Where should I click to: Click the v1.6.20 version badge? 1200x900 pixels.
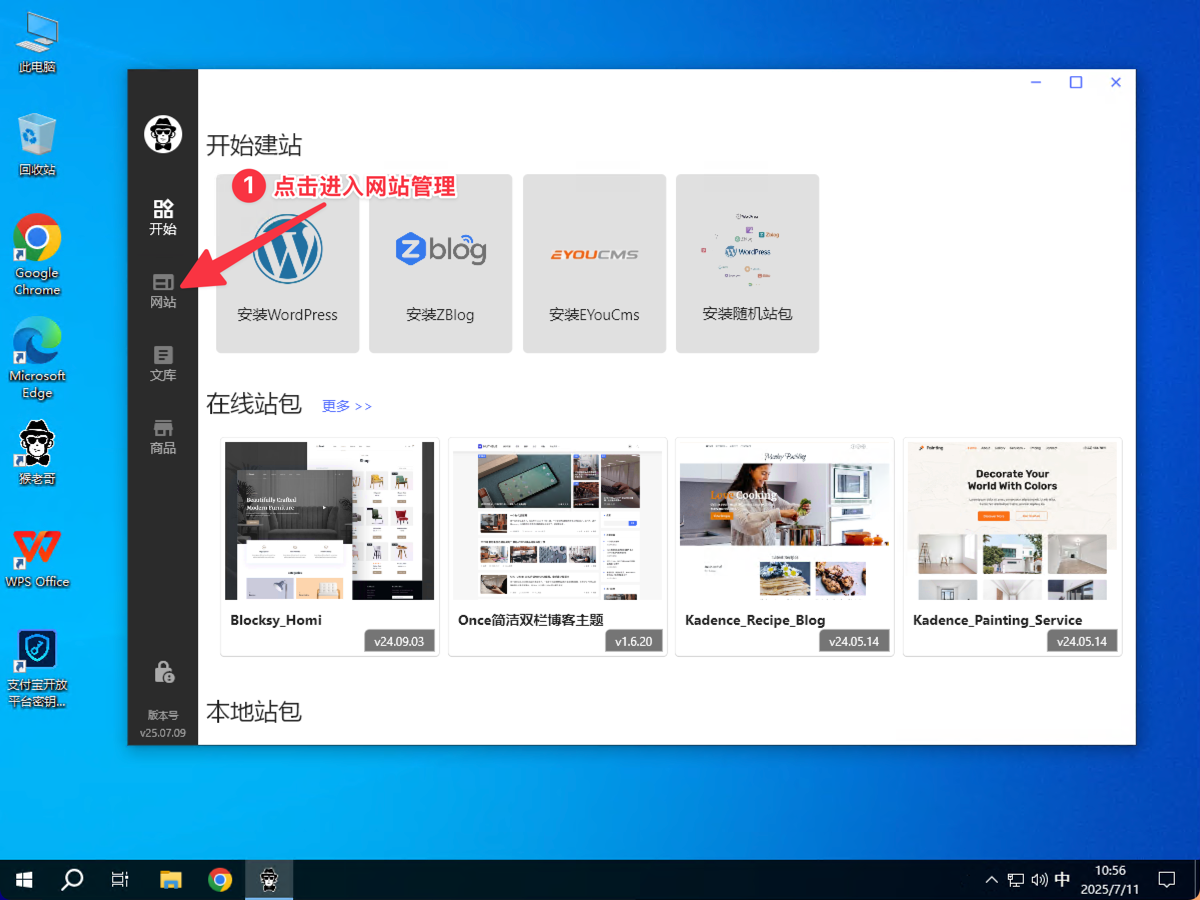pos(633,641)
